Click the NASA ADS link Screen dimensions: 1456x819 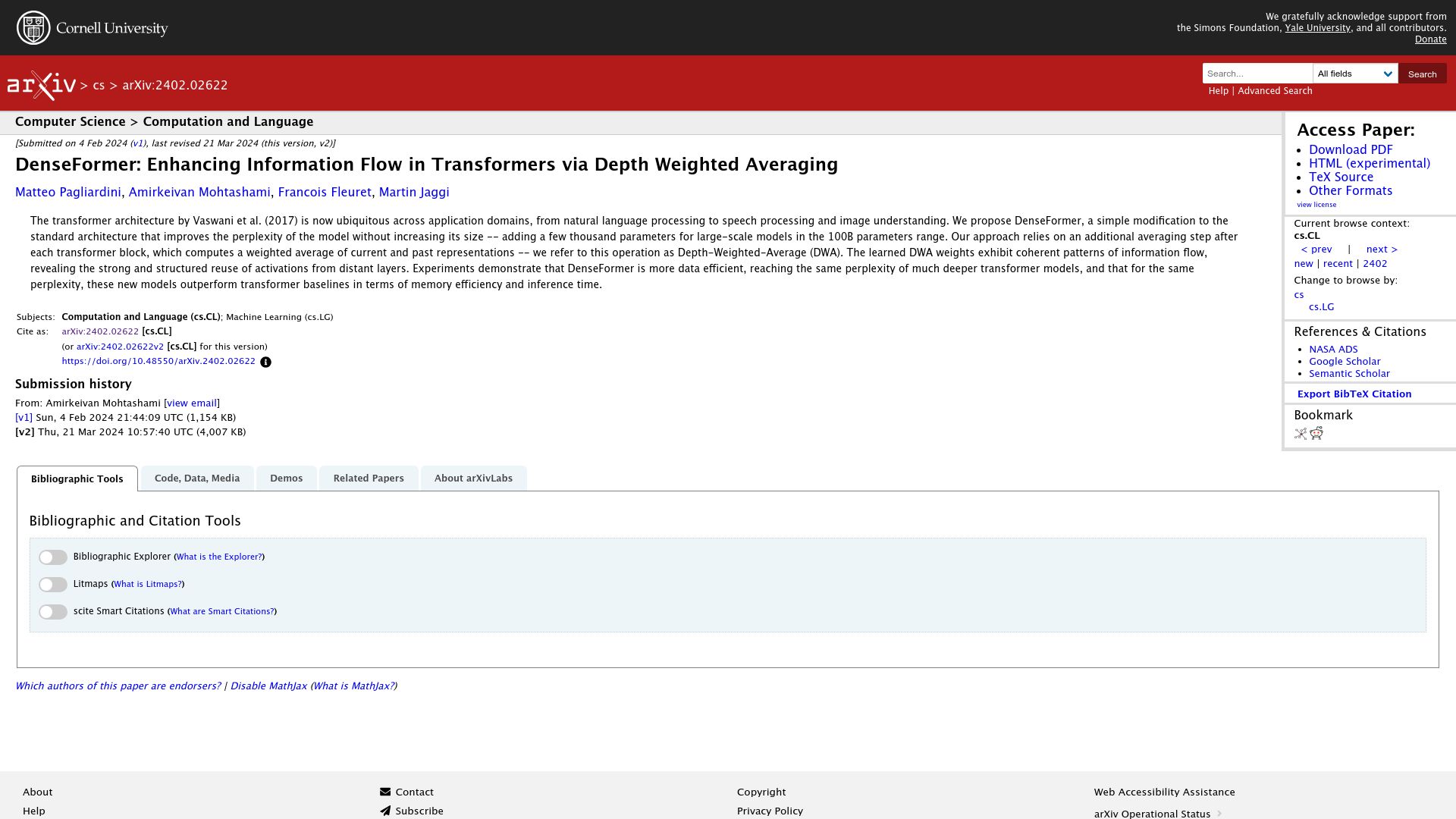coord(1333,350)
